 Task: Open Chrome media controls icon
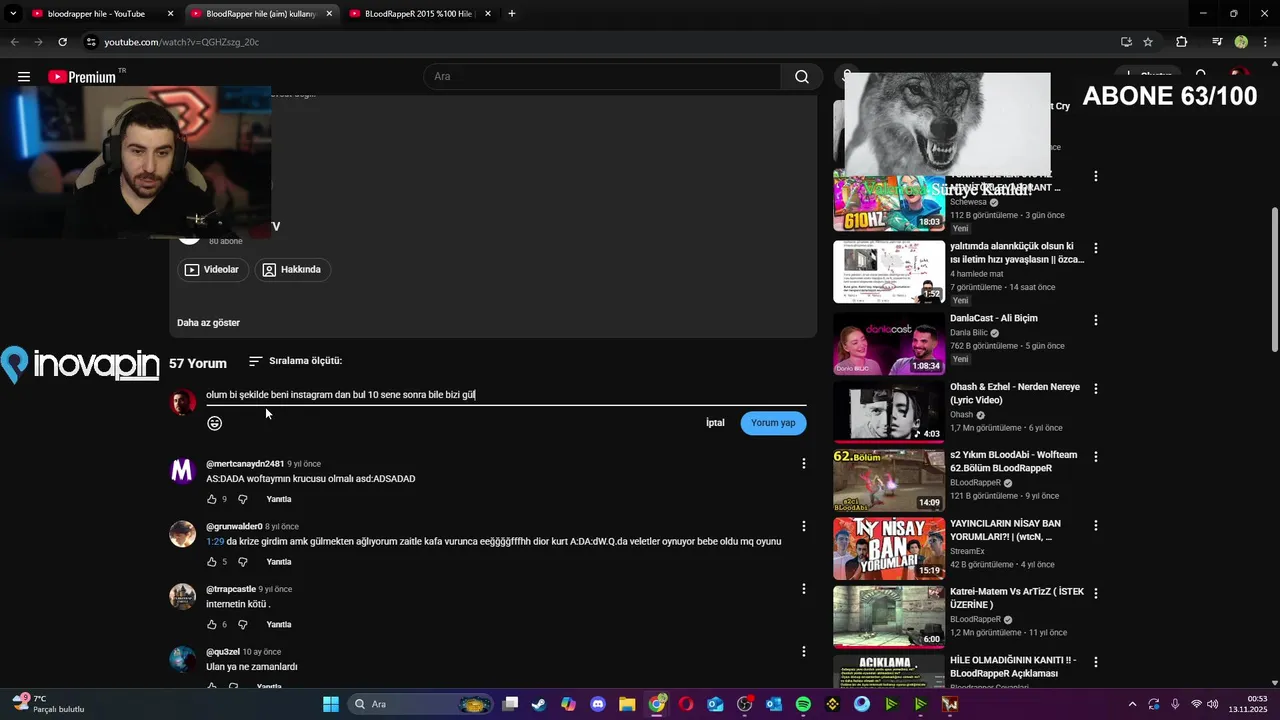coord(1217,42)
